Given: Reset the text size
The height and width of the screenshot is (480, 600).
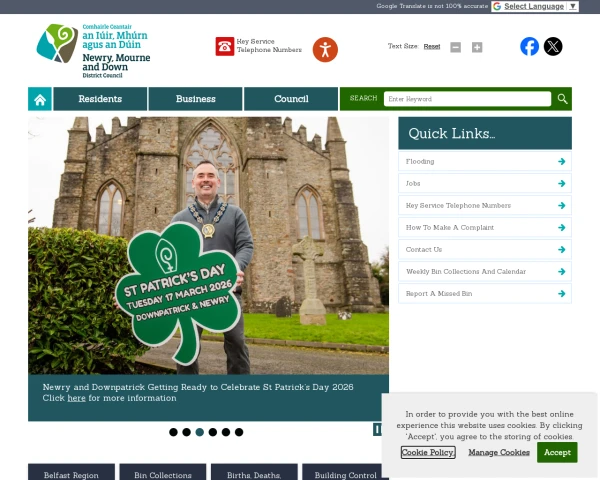Looking at the screenshot, I should tap(432, 46).
